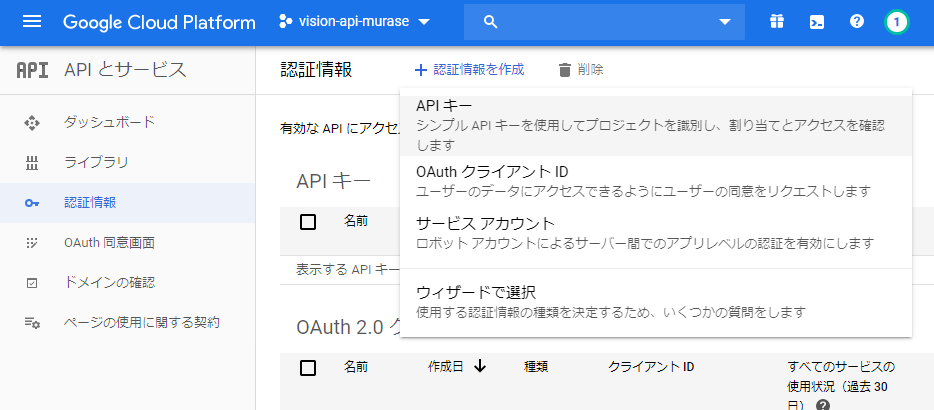The height and width of the screenshot is (410, 934).
Task: Toggle the select-all checkbox in API キー table
Action: [x=308, y=222]
